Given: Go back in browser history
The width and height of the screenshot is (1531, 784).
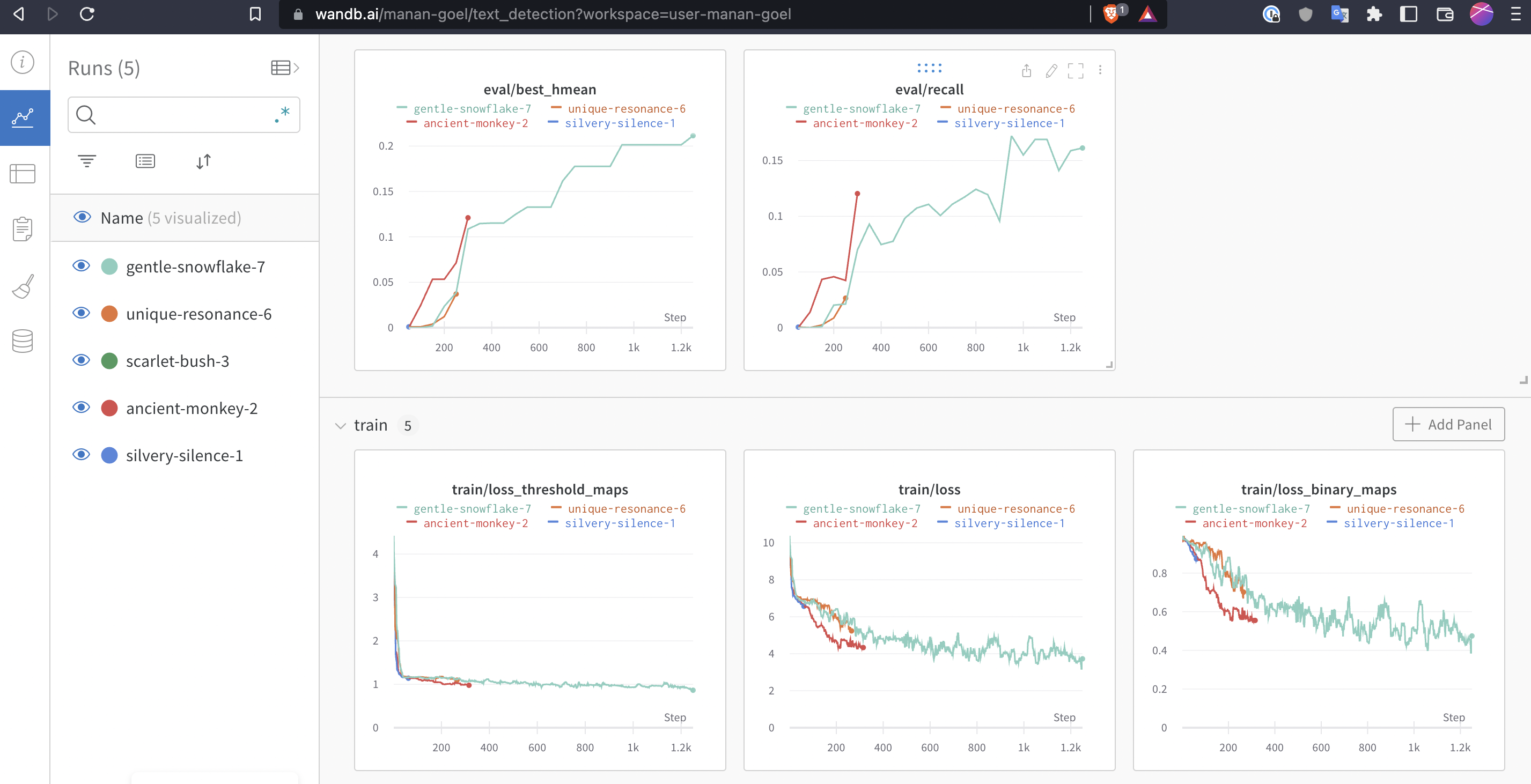Looking at the screenshot, I should (19, 13).
